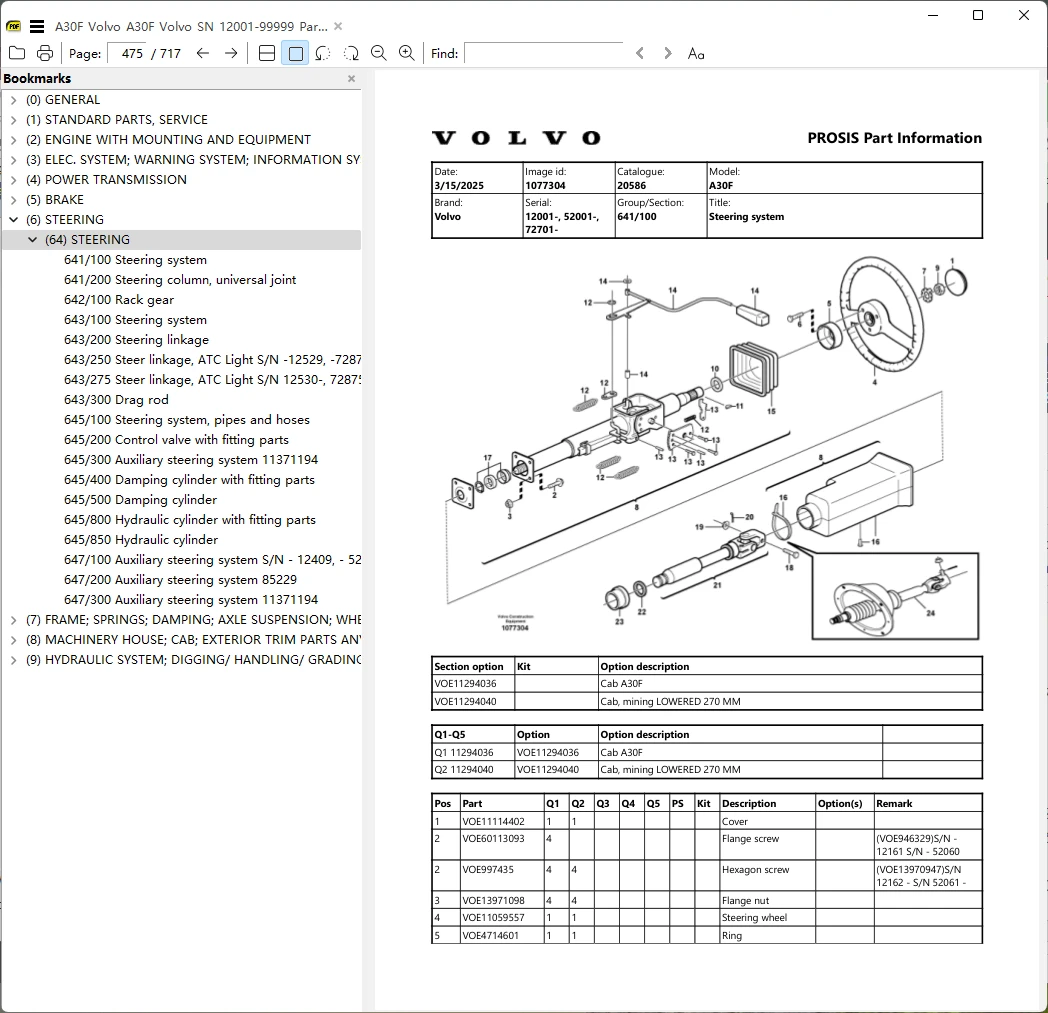Viewport: 1048px width, 1013px height.
Task: Open the hamburger menu in title bar
Action: coord(37,27)
